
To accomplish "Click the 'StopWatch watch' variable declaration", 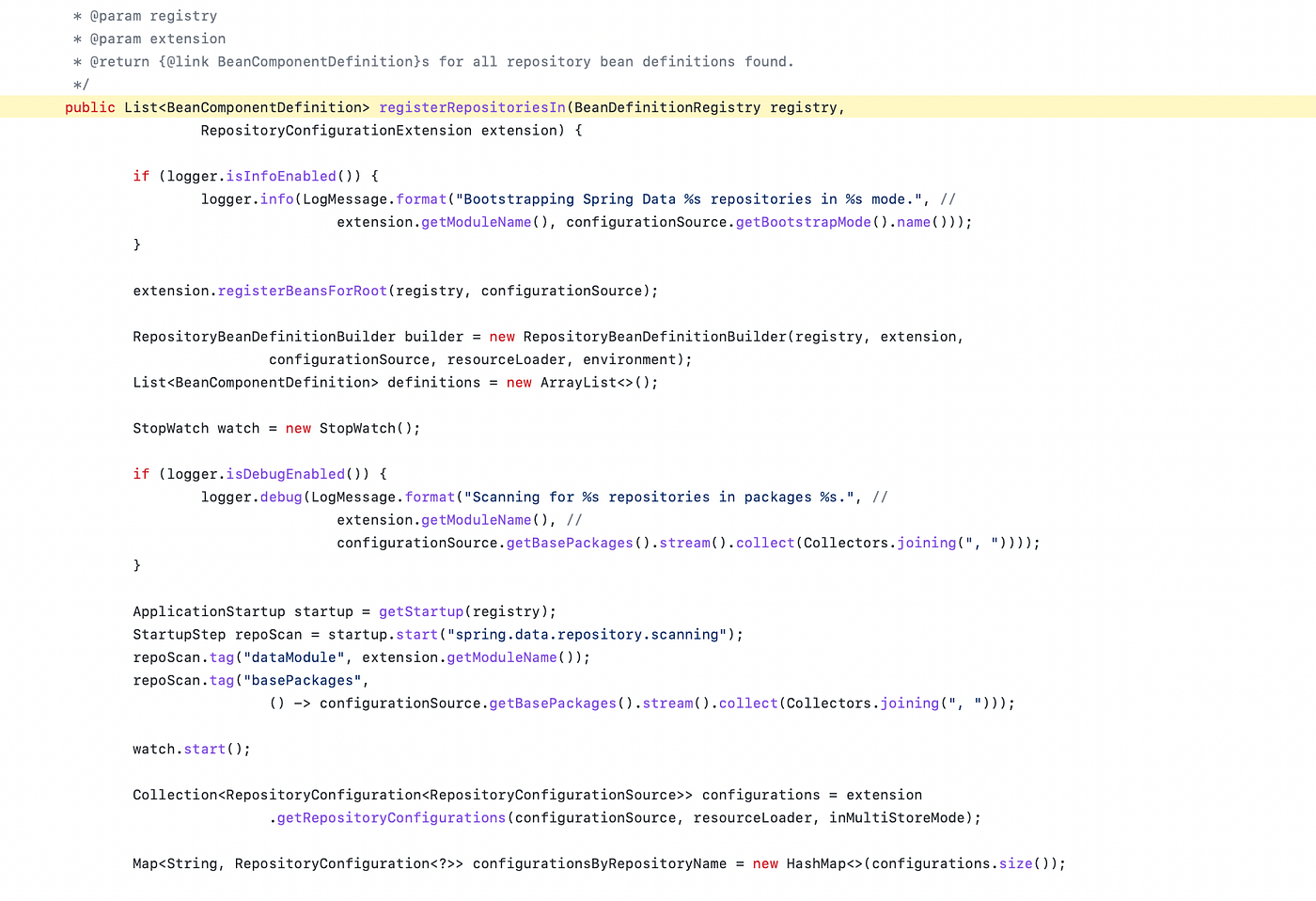I will pos(196,429).
